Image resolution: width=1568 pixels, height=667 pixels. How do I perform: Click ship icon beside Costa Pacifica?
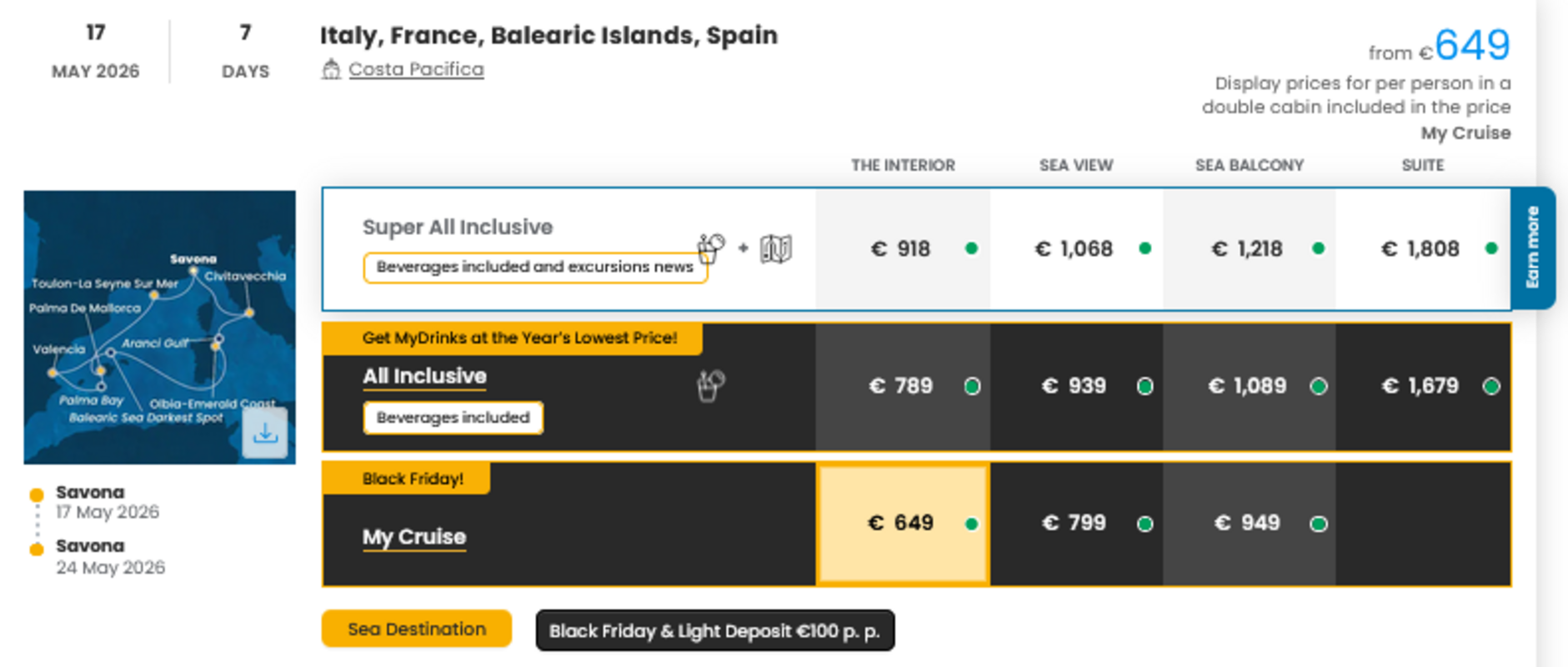coord(331,69)
